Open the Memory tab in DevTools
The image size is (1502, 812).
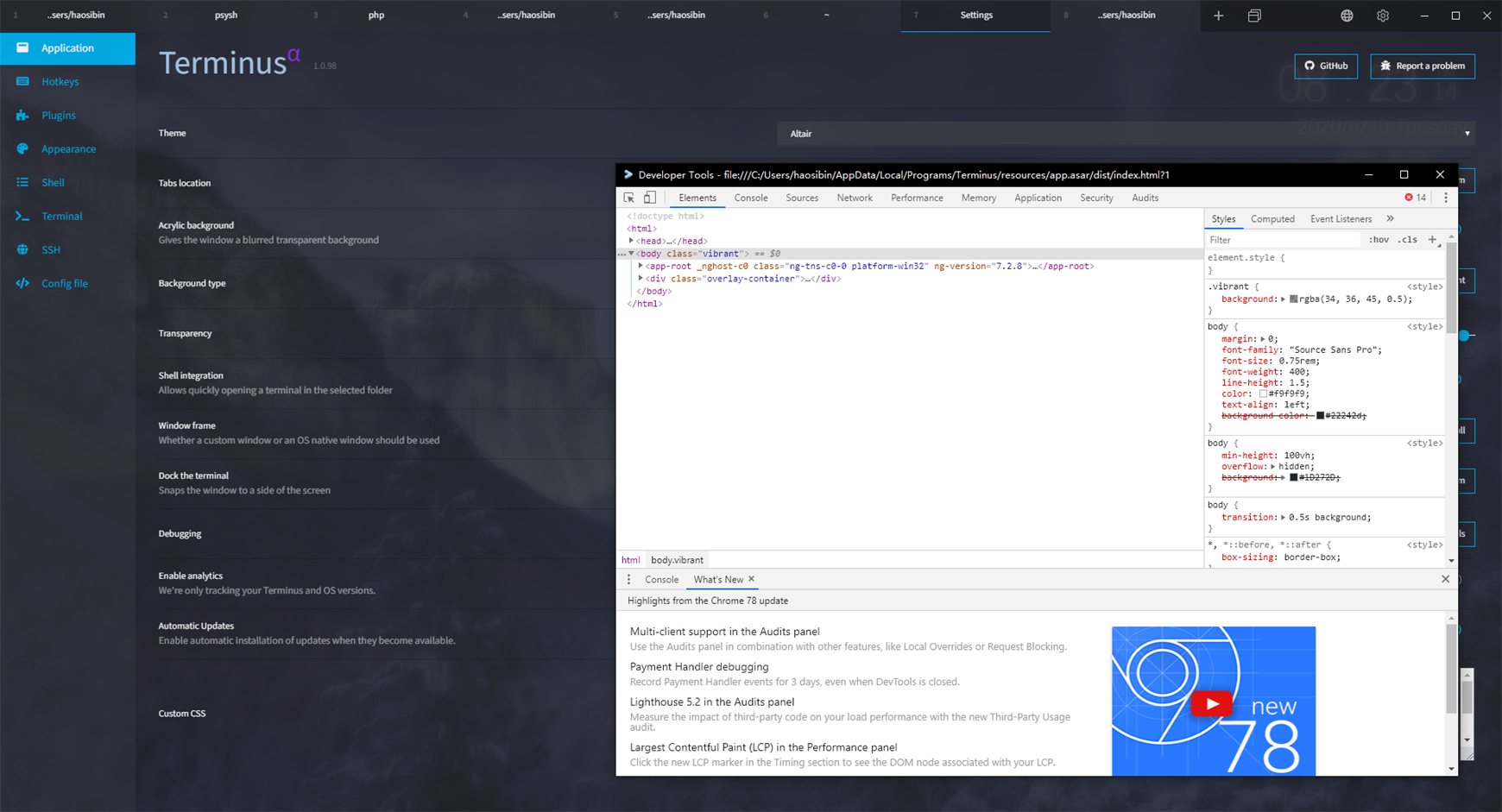coord(979,198)
